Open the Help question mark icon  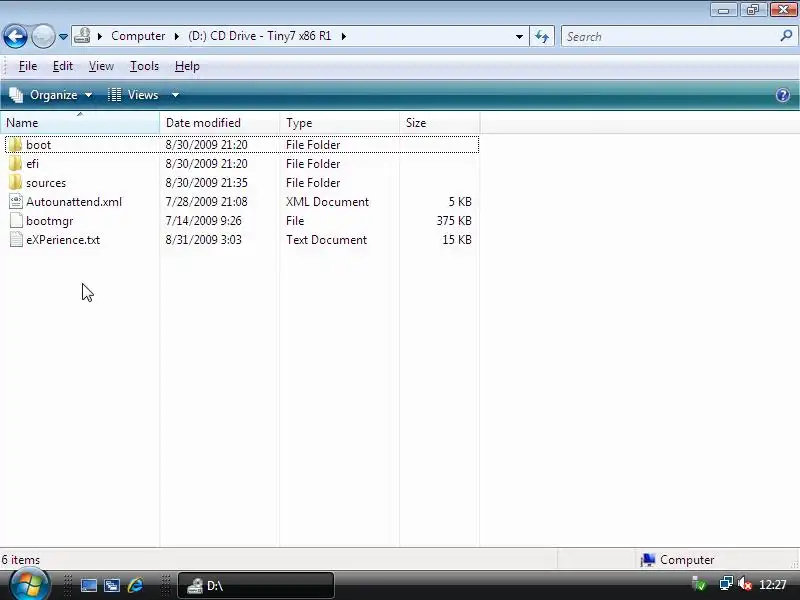tap(783, 95)
